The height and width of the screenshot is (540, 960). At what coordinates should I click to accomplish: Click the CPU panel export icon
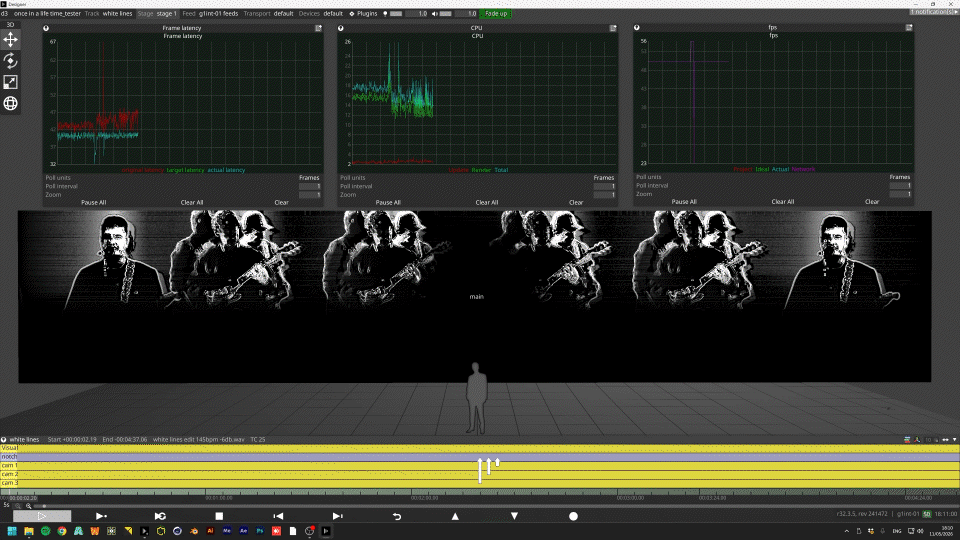[613, 28]
